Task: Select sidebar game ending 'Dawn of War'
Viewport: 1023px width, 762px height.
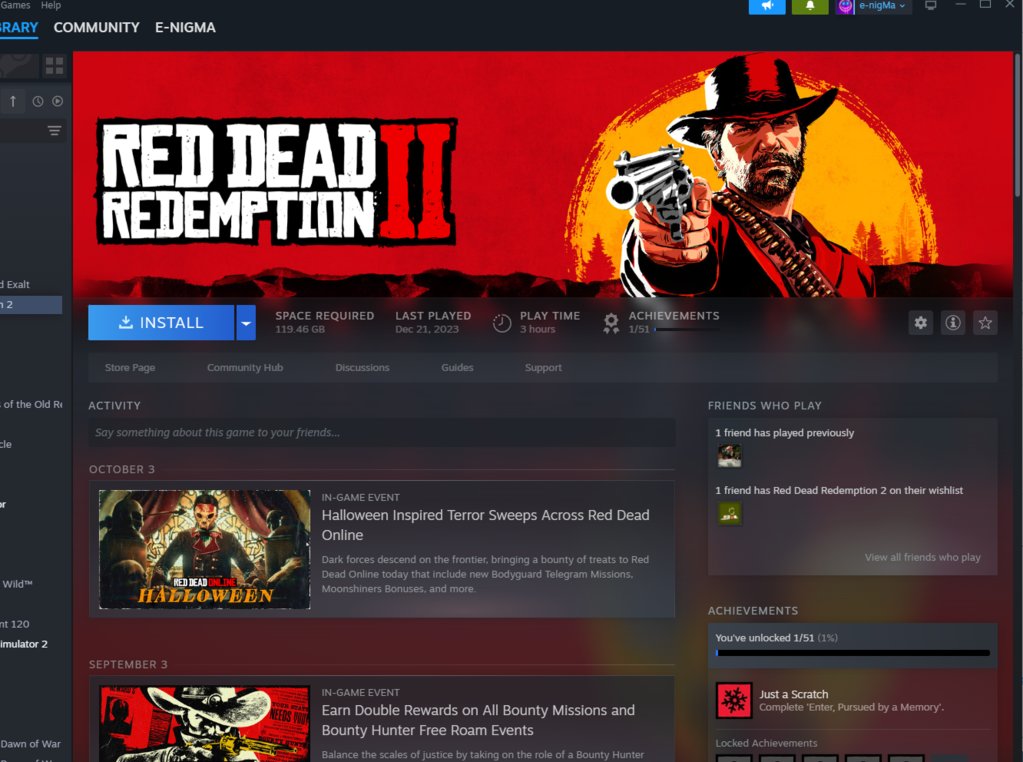Action: (31, 744)
